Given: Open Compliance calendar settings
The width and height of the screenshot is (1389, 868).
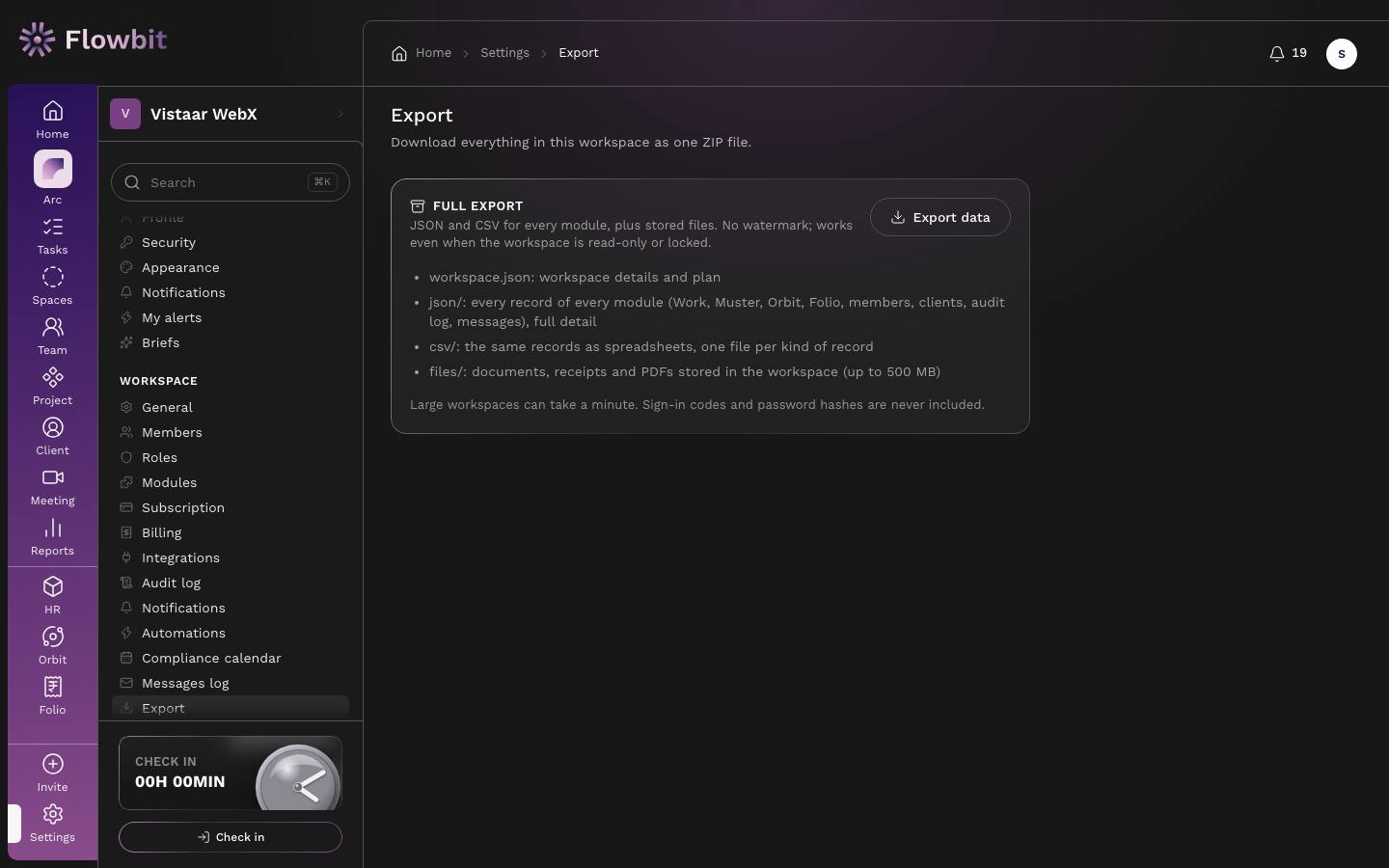Looking at the screenshot, I should 231,659.
